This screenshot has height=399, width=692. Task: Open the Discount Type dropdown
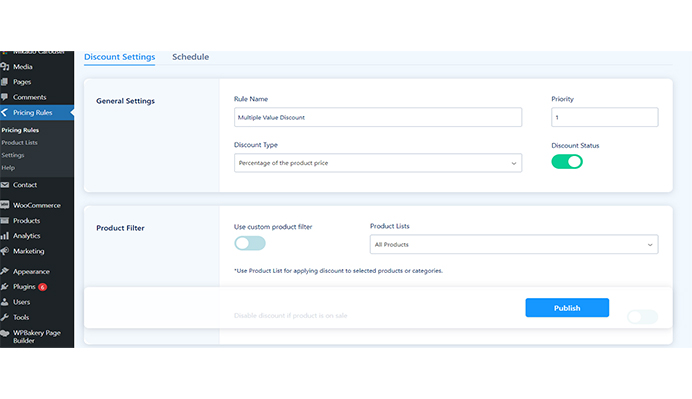[378, 163]
